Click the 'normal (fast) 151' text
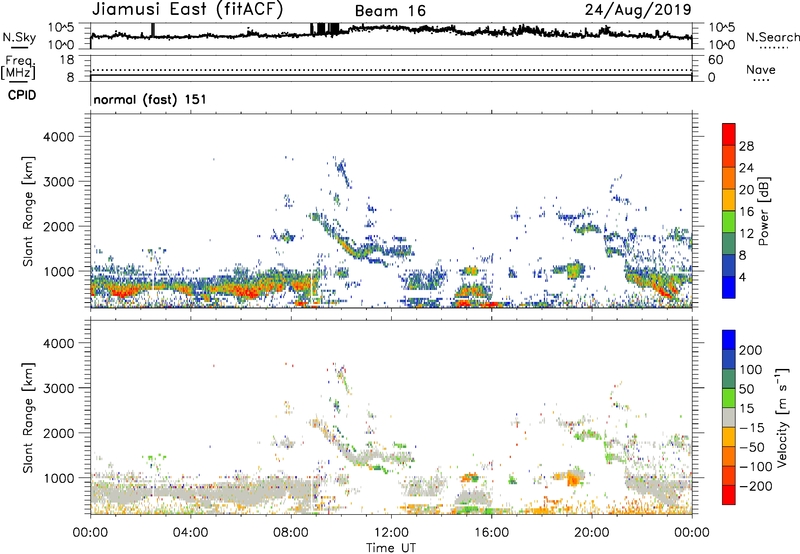The height and width of the screenshot is (554, 800). pos(150,99)
